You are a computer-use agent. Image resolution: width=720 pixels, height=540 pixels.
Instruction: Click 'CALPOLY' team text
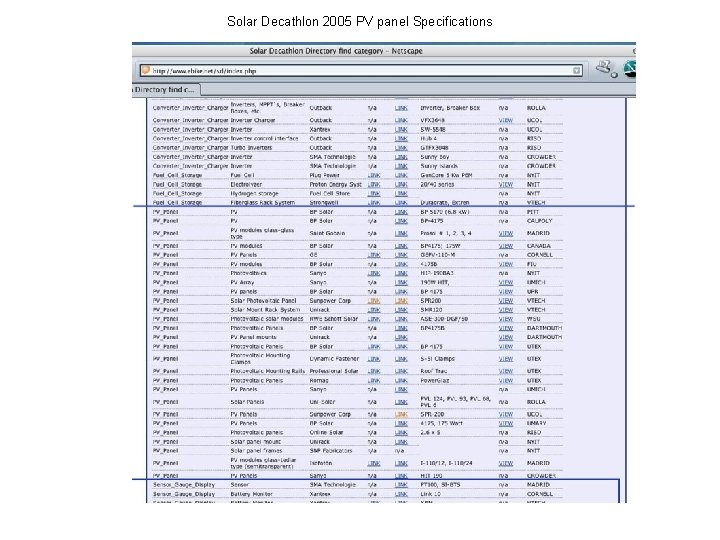pyautogui.click(x=539, y=221)
